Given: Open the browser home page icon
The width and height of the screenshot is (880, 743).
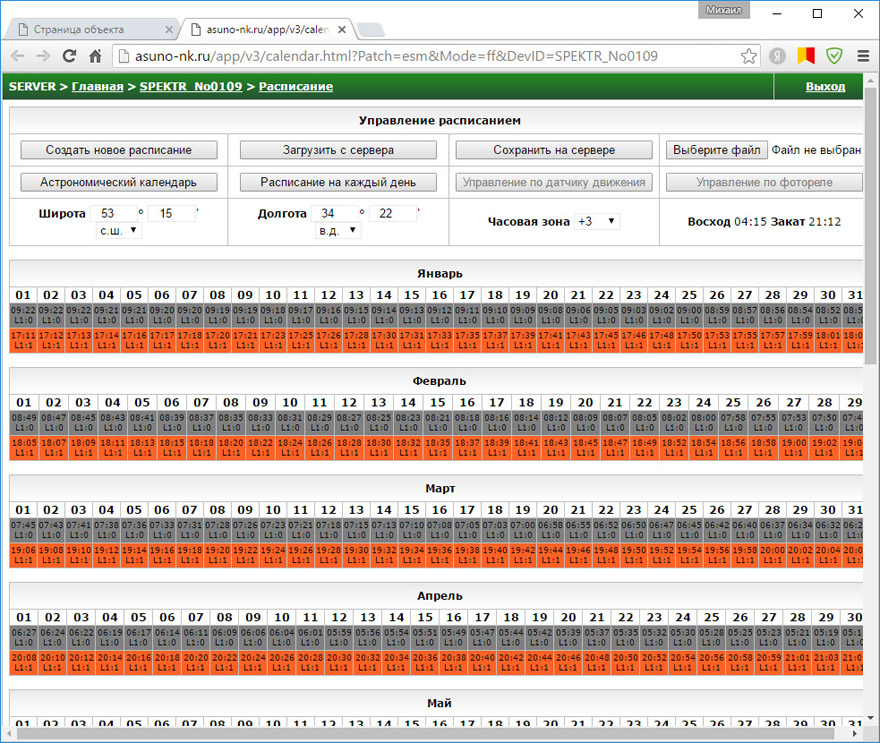Looking at the screenshot, I should click(x=95, y=56).
